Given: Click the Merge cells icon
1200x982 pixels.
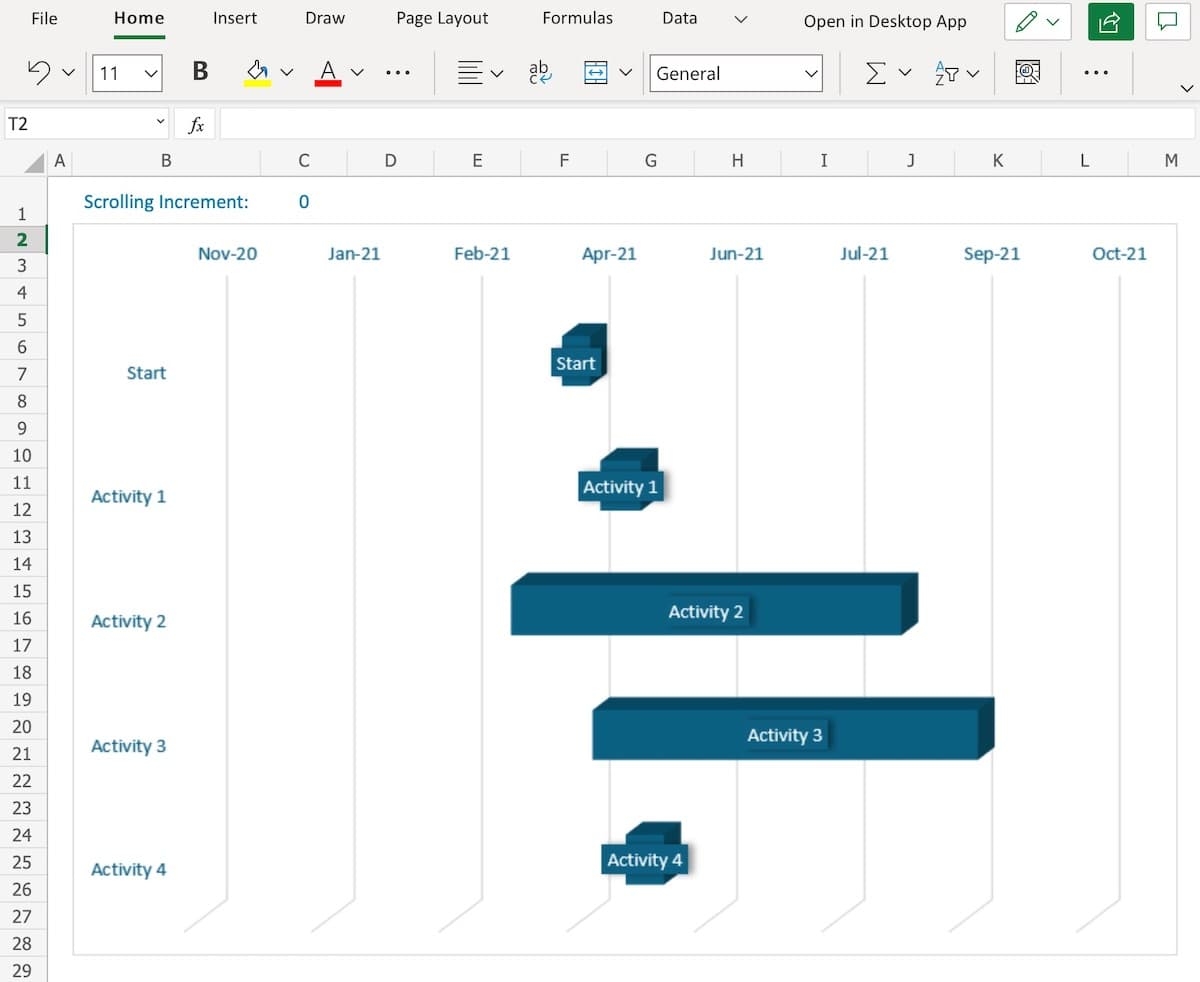Looking at the screenshot, I should [597, 72].
